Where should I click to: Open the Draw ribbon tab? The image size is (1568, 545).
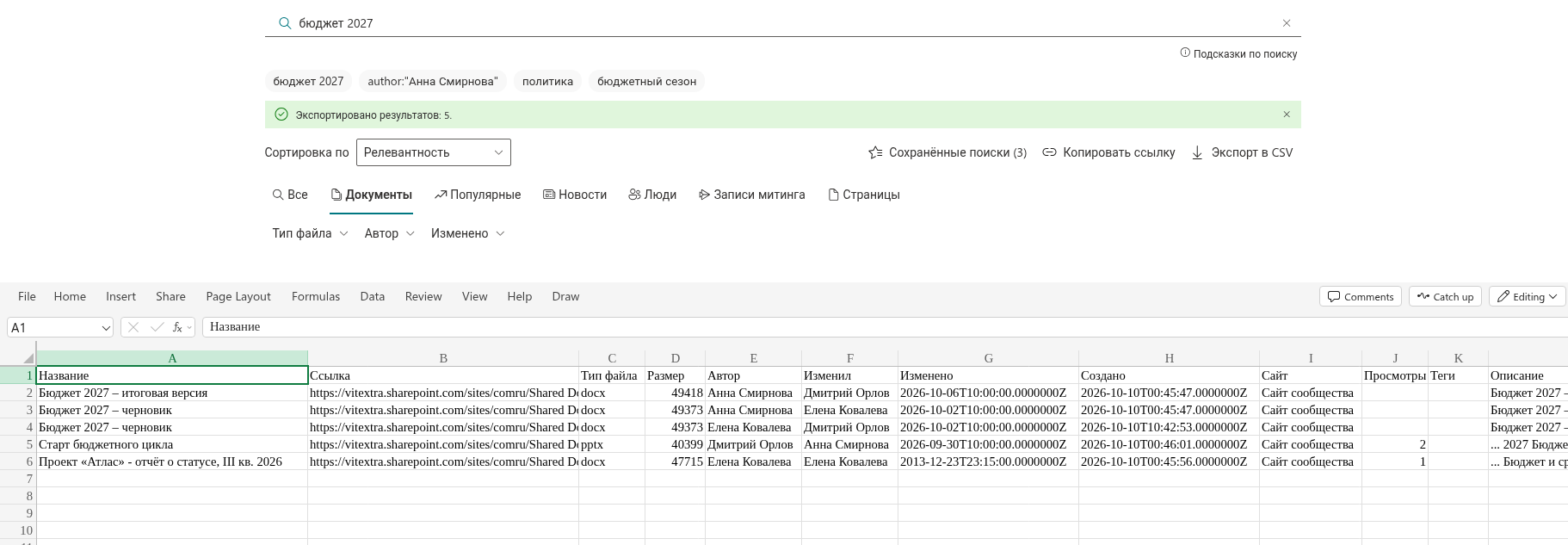click(x=565, y=296)
